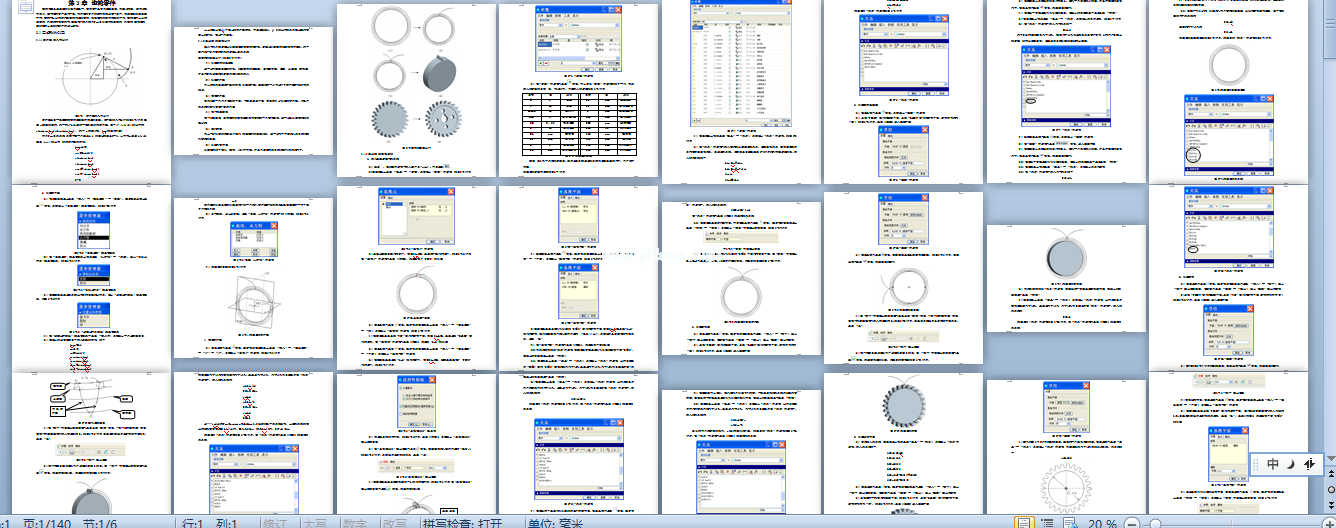Viewport: 1336px width, 528px height.
Task: Toggle 数字 num lock indicator in status bar
Action: [354, 523]
